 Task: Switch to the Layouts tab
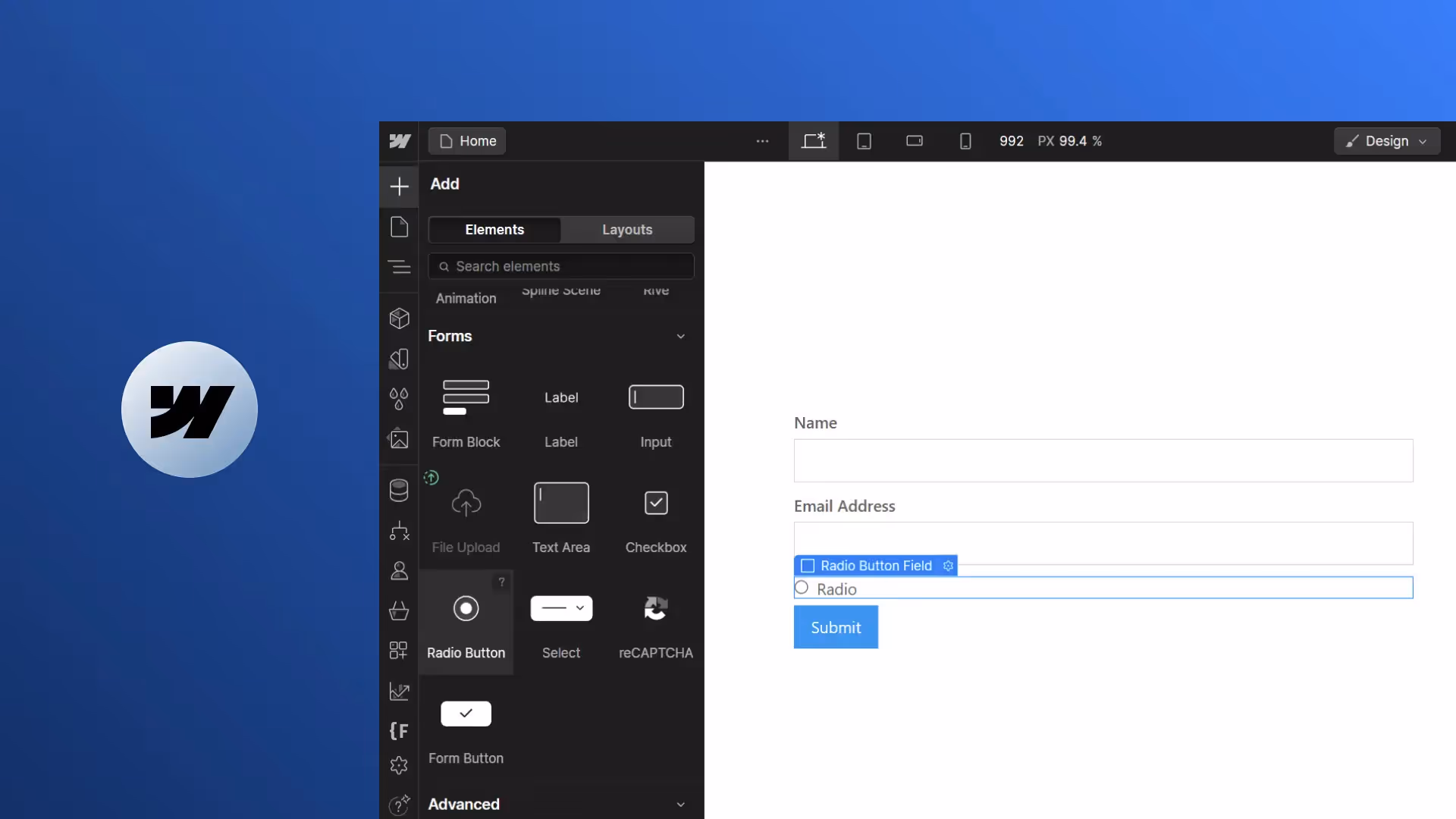click(x=627, y=230)
